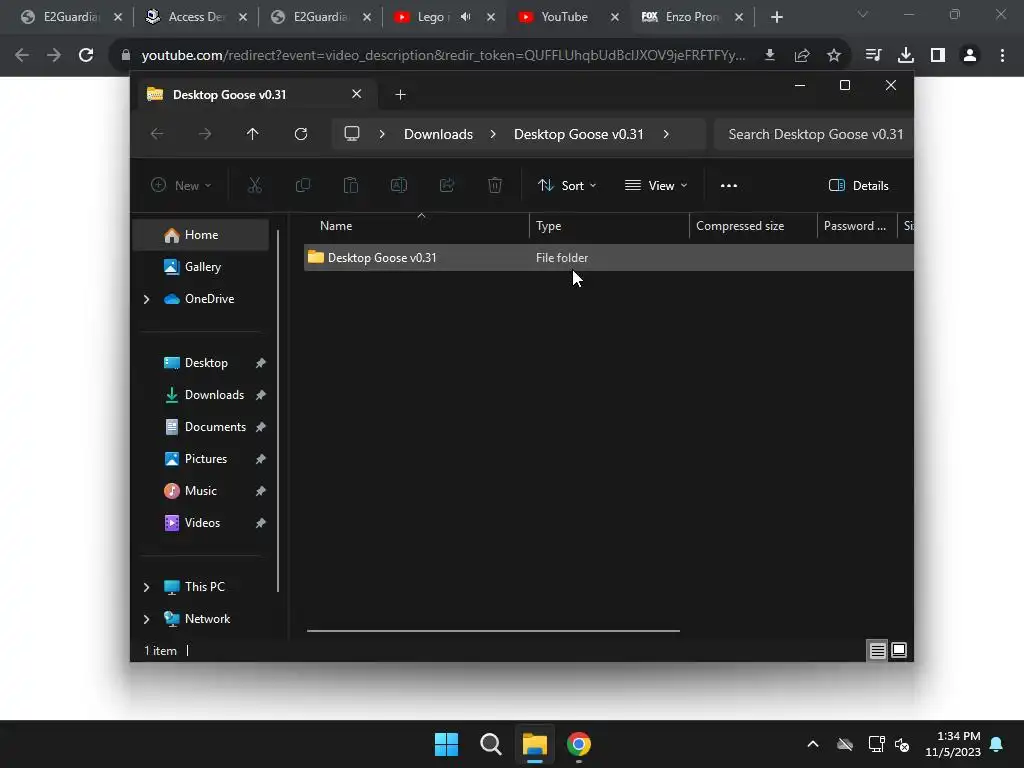
Task: Click the Search Desktop Goose v0.31 box
Action: click(x=814, y=134)
